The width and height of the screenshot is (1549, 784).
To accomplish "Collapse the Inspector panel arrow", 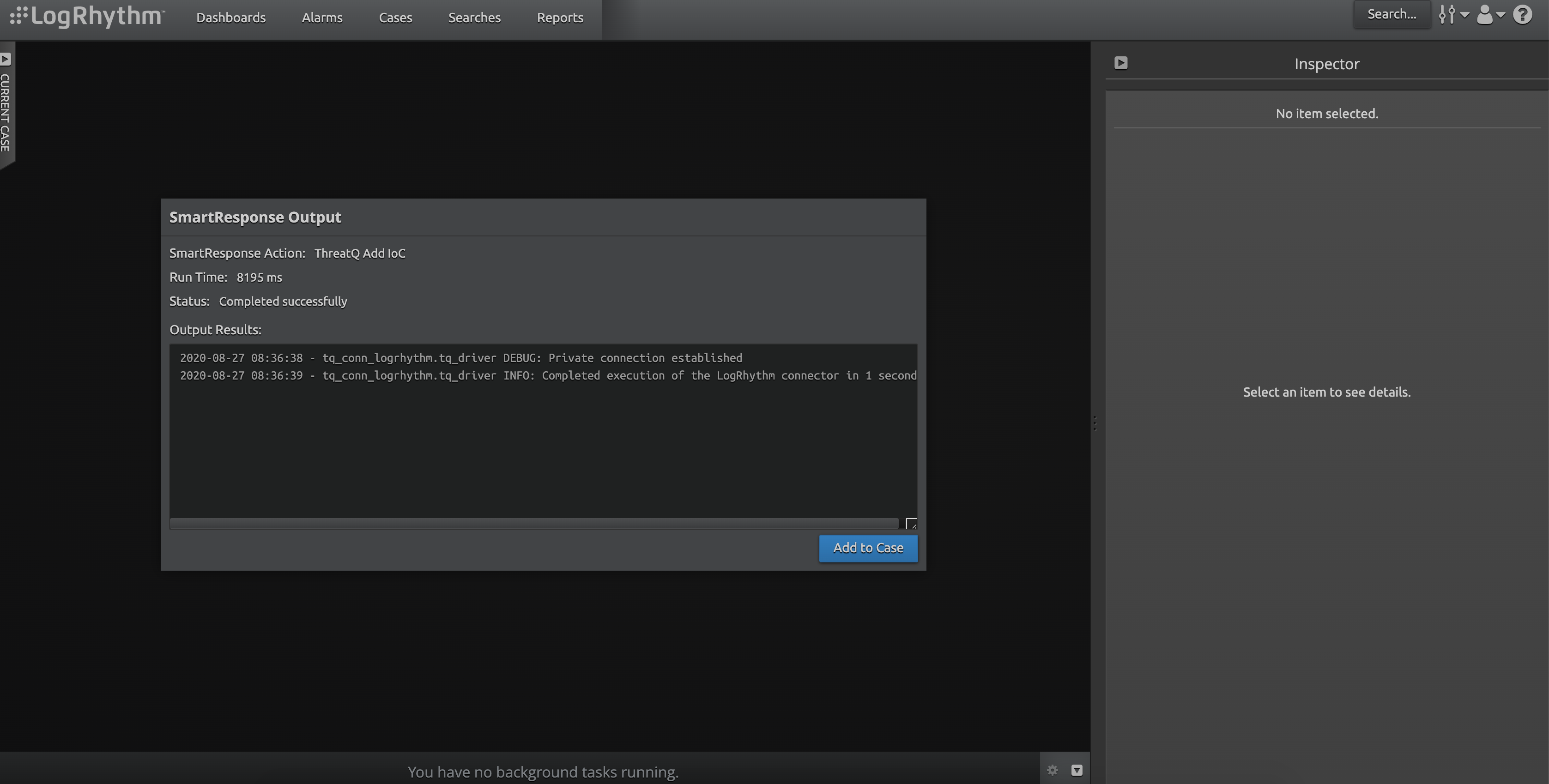I will click(x=1120, y=62).
